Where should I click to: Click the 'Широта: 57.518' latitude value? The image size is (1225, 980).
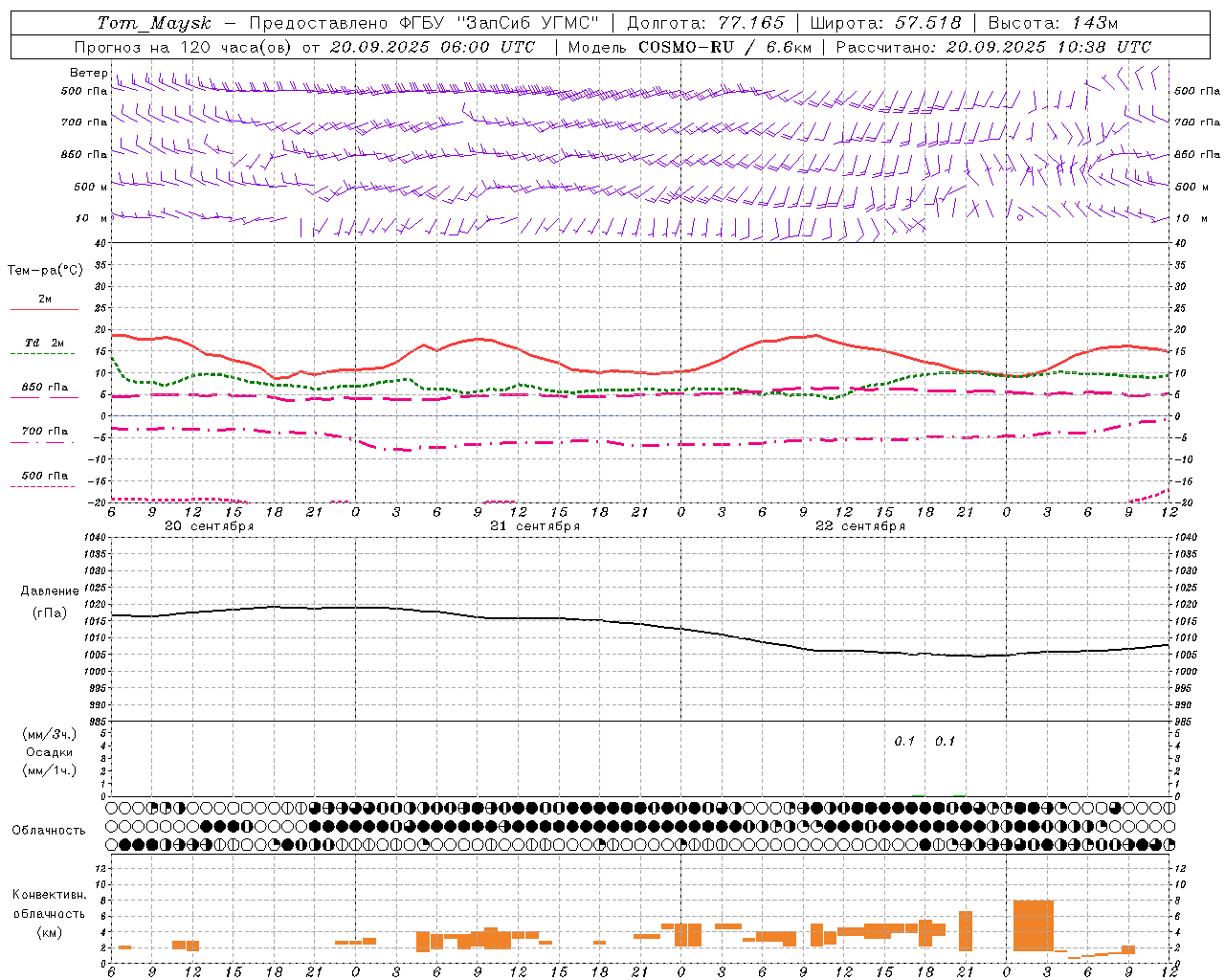[x=885, y=23]
